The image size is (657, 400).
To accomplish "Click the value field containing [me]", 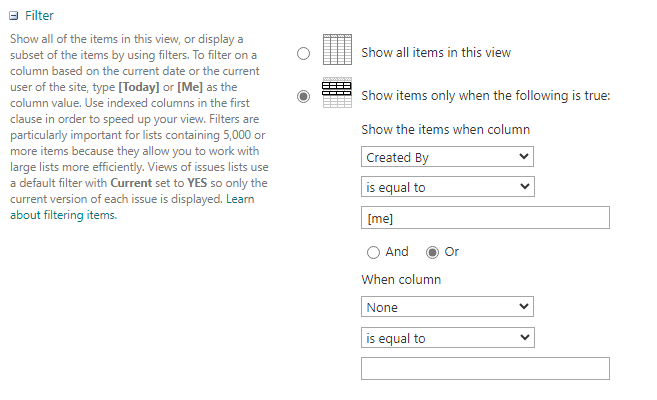I will pos(485,218).
